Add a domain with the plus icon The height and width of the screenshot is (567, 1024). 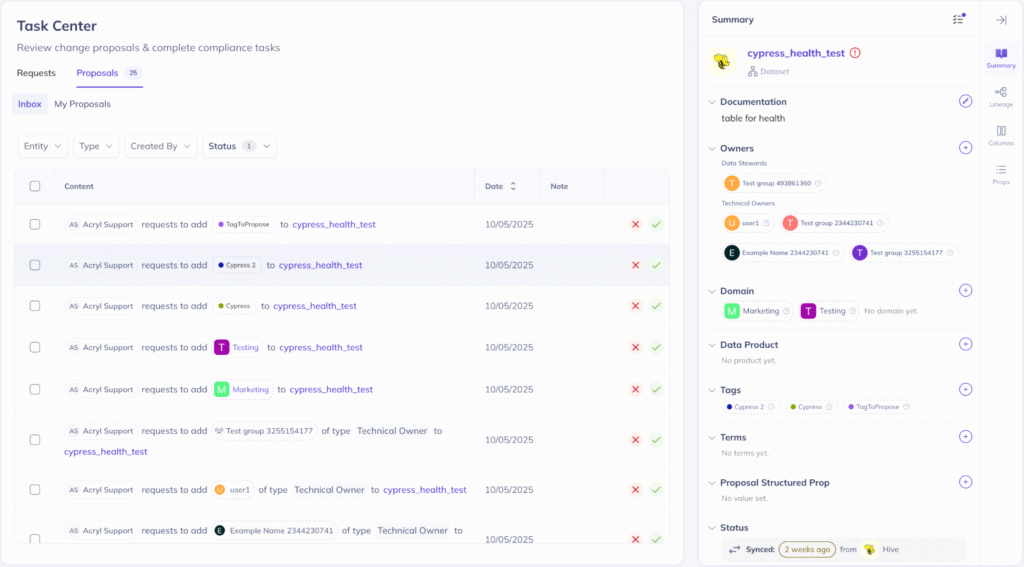[965, 291]
